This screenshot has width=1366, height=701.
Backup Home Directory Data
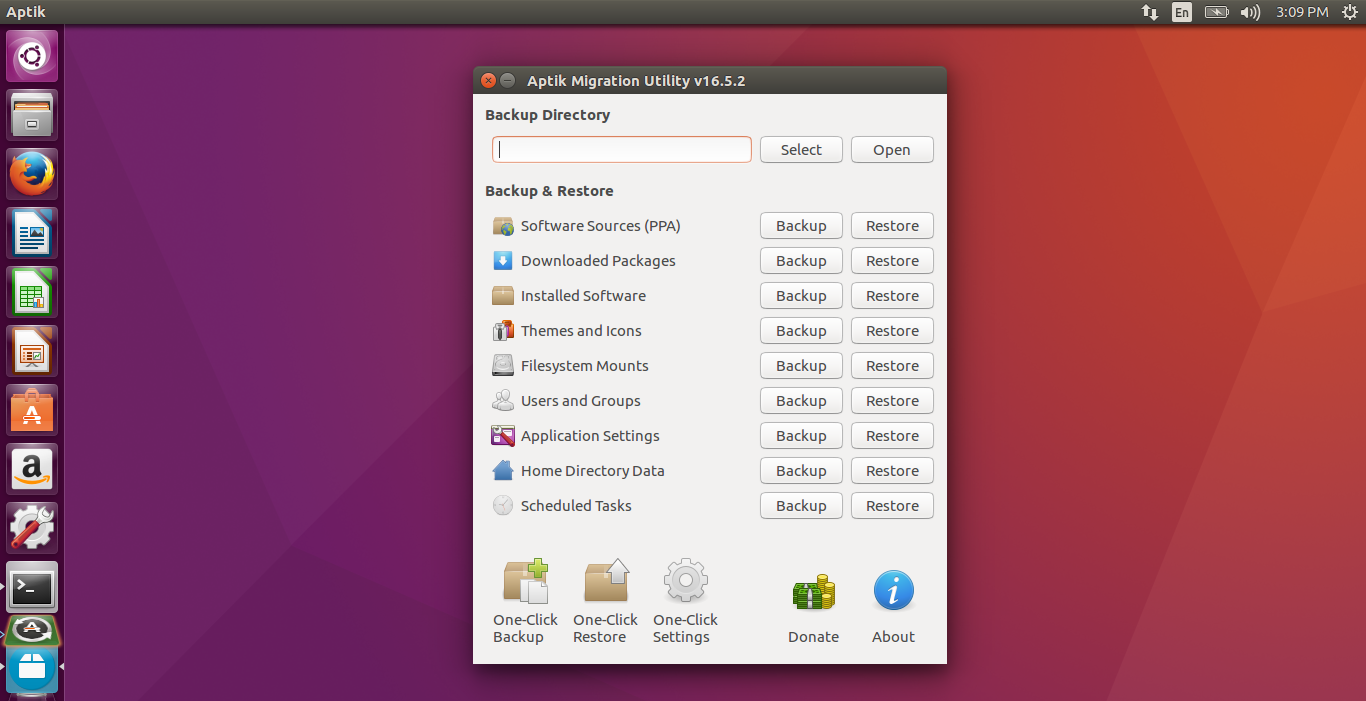click(x=801, y=471)
